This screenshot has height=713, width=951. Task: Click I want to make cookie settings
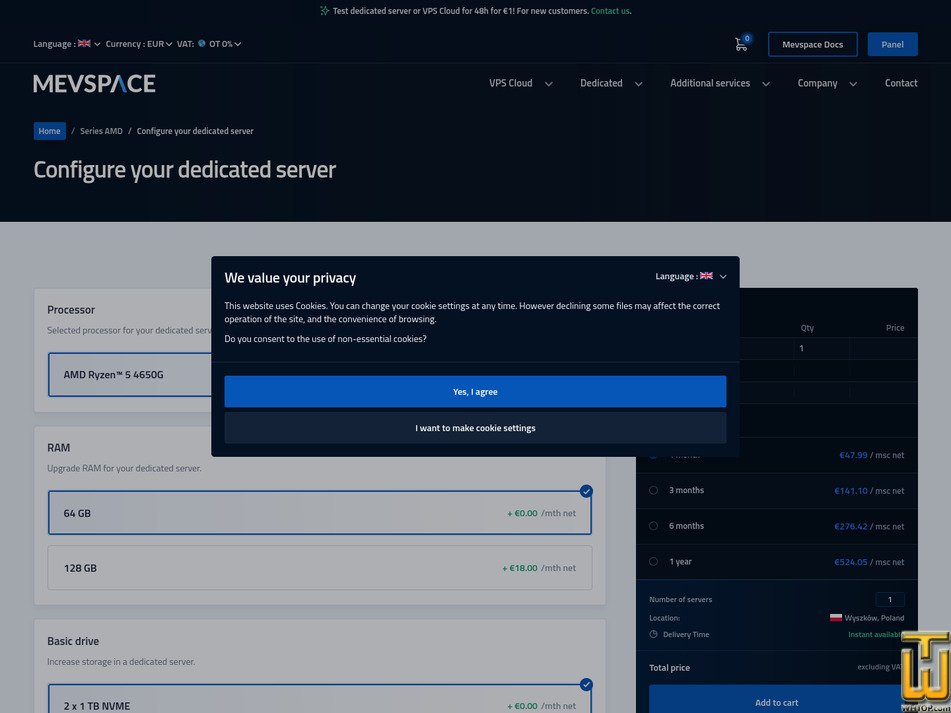point(476,428)
